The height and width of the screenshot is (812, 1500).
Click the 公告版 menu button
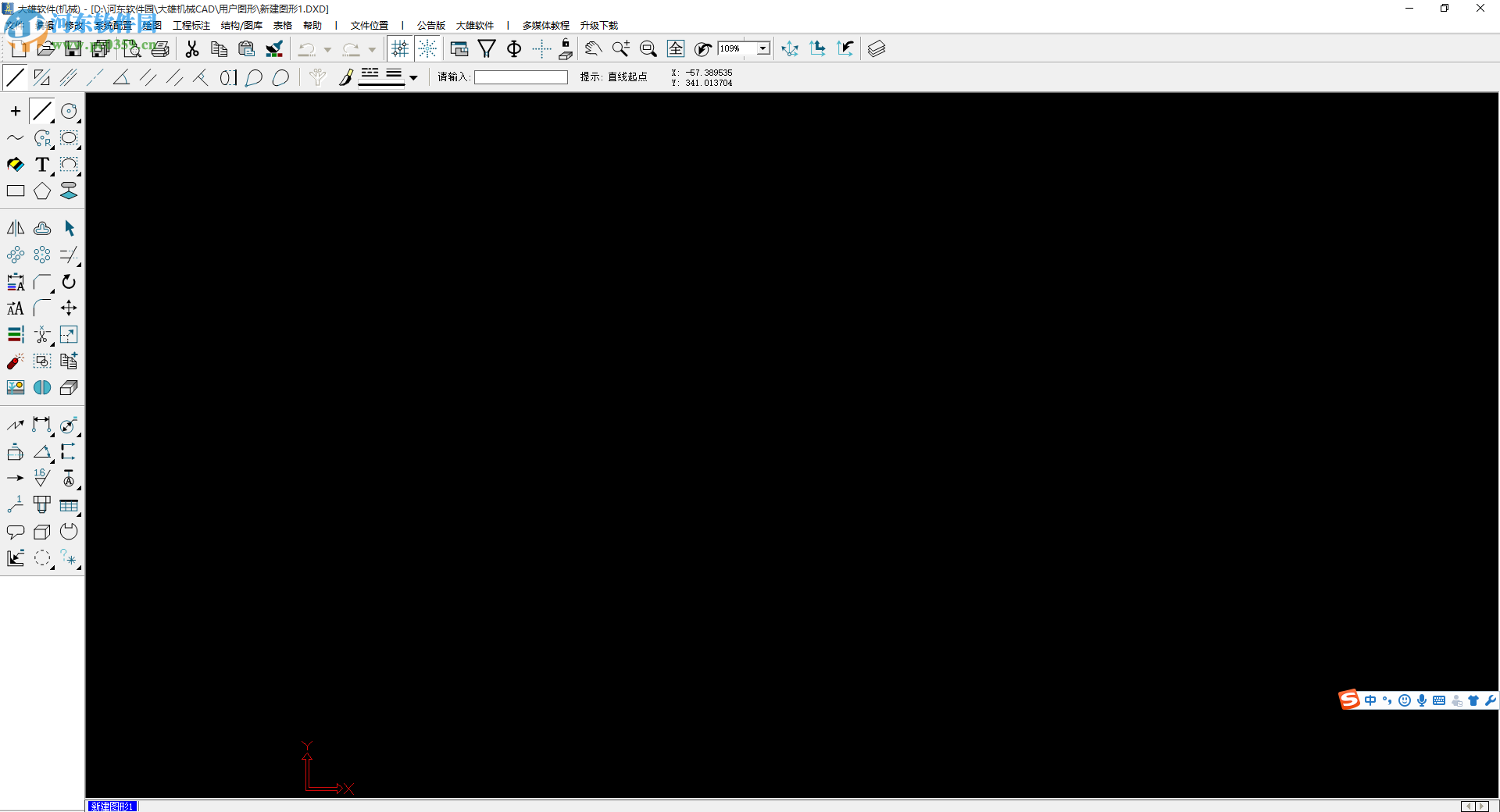(x=431, y=26)
